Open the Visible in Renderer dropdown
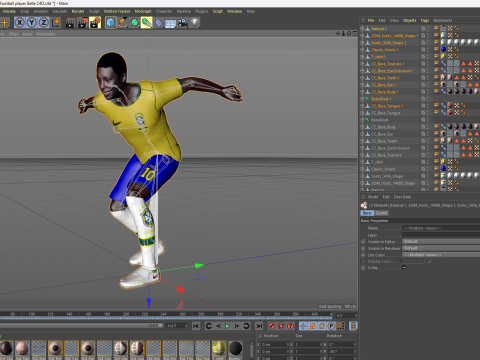The width and height of the screenshot is (480, 360). pyautogui.click(x=441, y=248)
